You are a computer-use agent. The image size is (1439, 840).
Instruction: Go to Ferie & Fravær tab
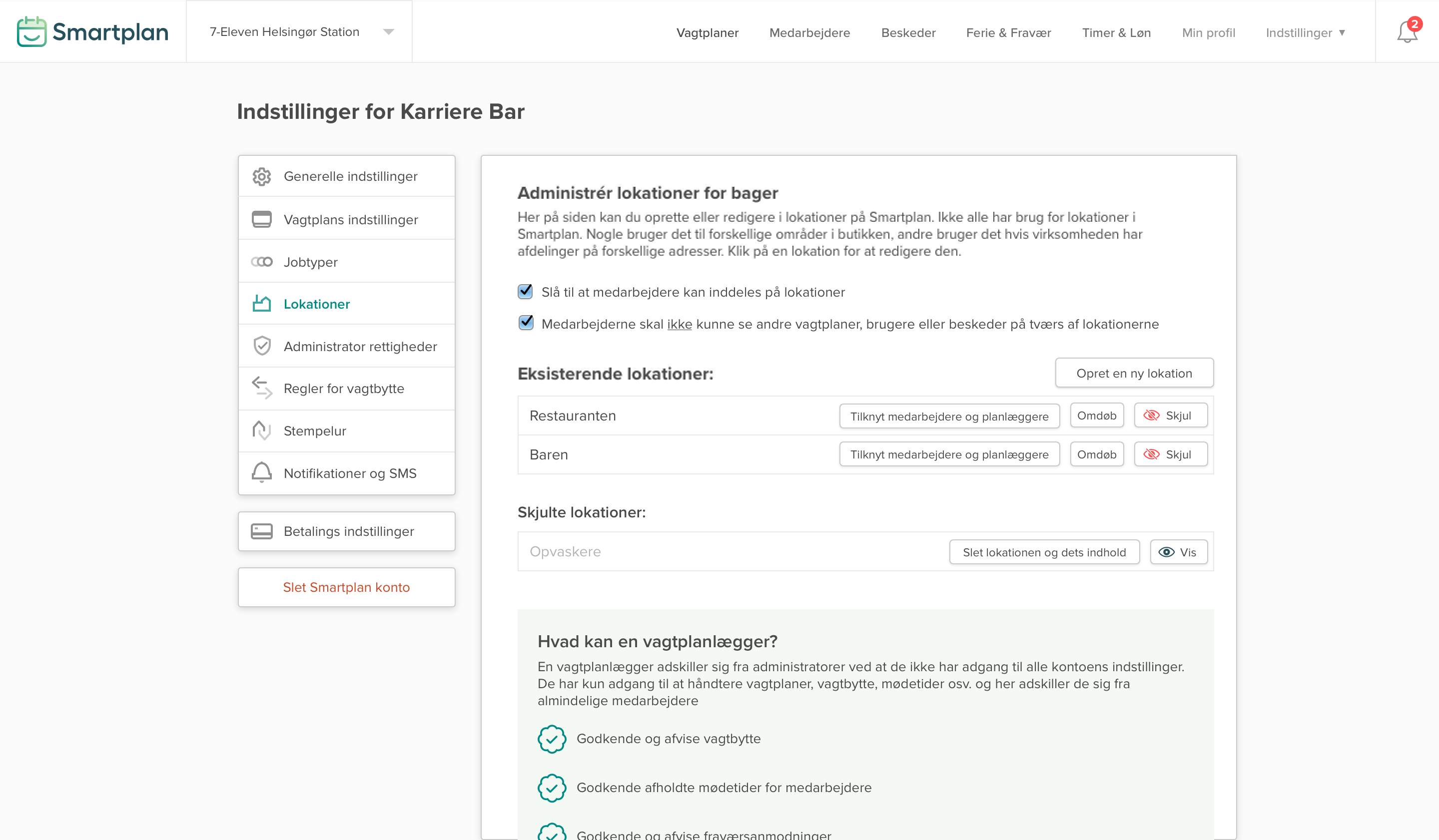(x=1008, y=32)
